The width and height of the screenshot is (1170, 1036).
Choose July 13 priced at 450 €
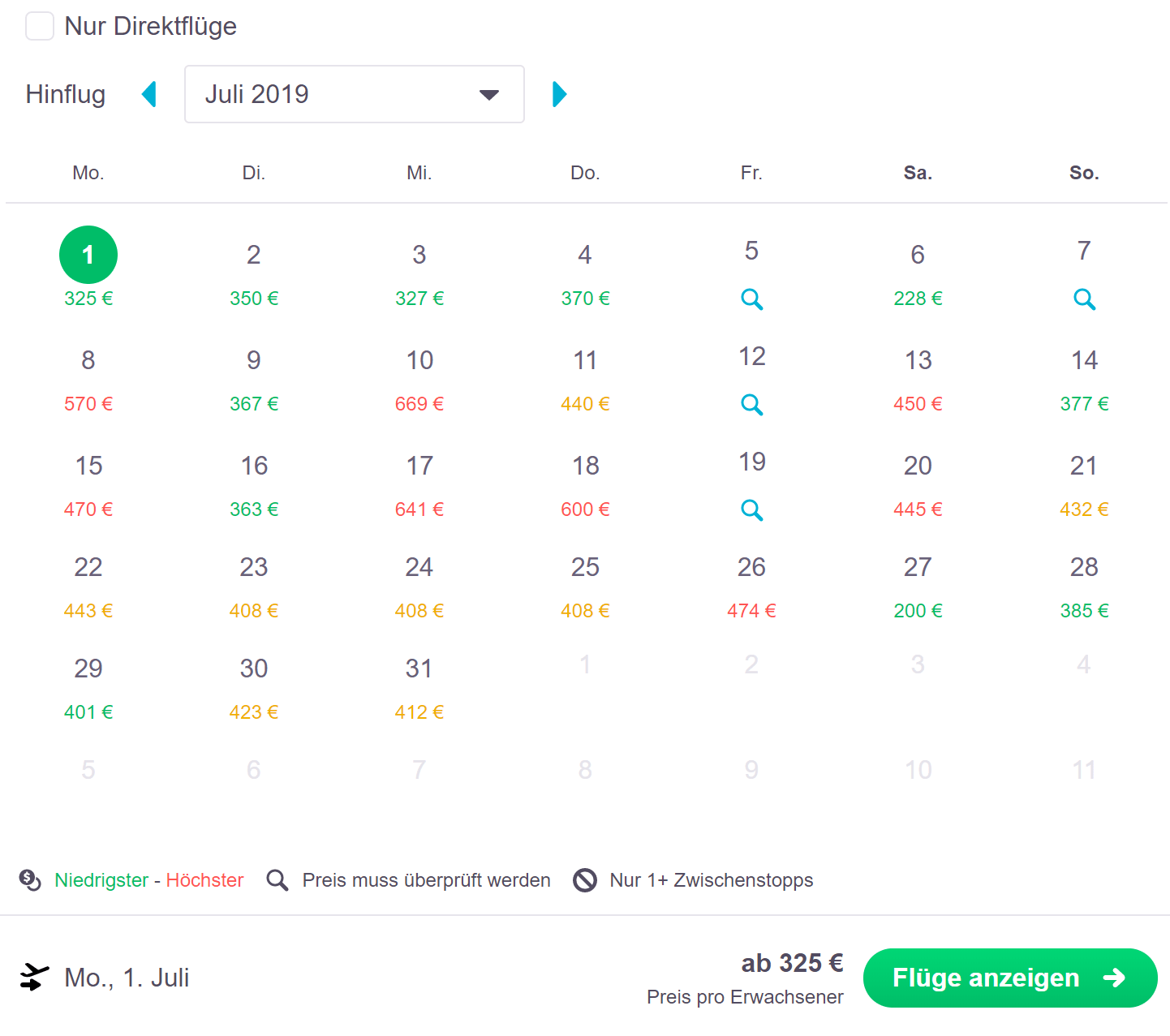pos(918,380)
